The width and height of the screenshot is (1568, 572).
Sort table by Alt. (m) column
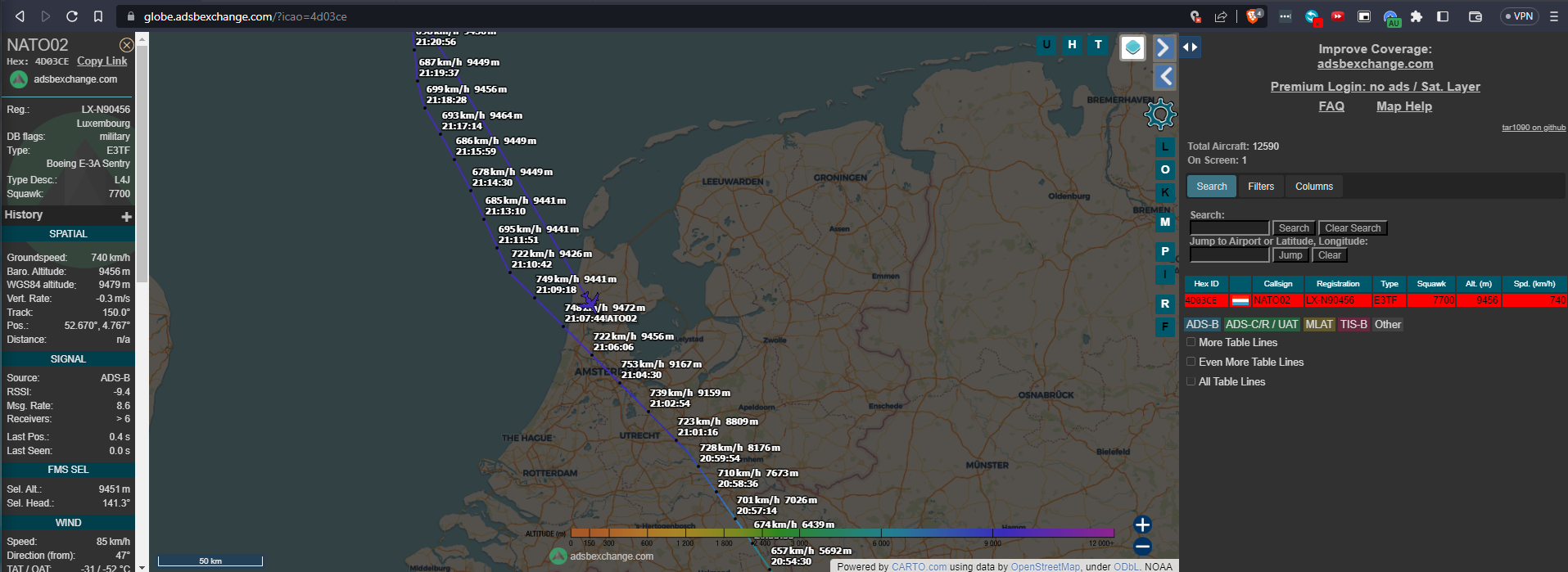click(x=1479, y=284)
